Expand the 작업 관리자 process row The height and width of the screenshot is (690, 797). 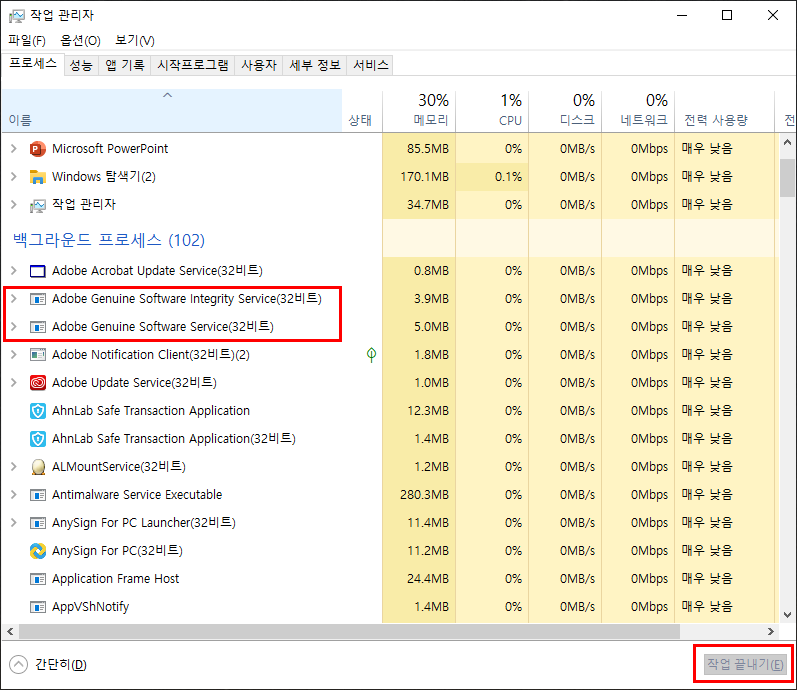[x=14, y=204]
